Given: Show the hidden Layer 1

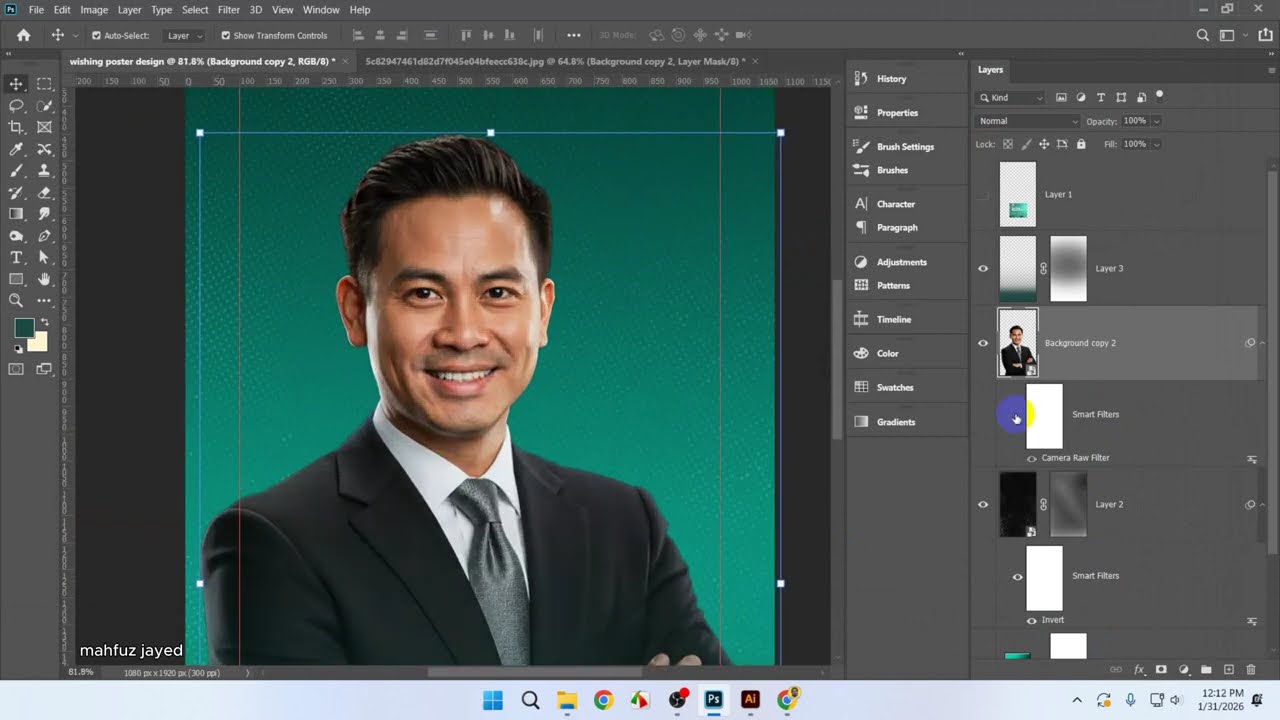Looking at the screenshot, I should point(983,194).
